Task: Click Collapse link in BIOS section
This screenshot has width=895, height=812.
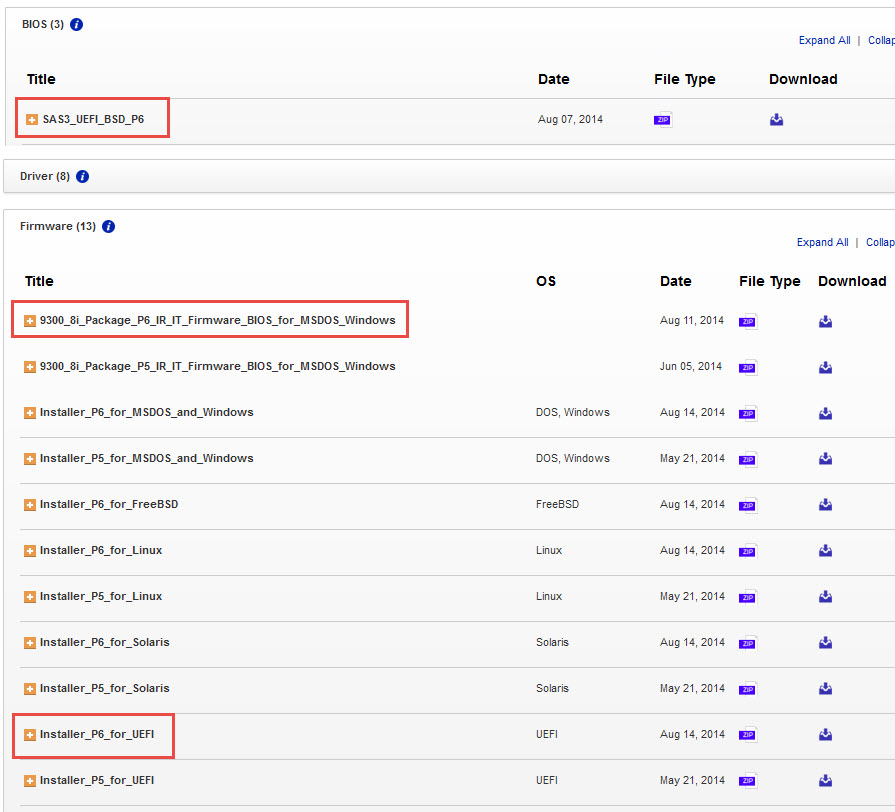Action: pos(881,41)
